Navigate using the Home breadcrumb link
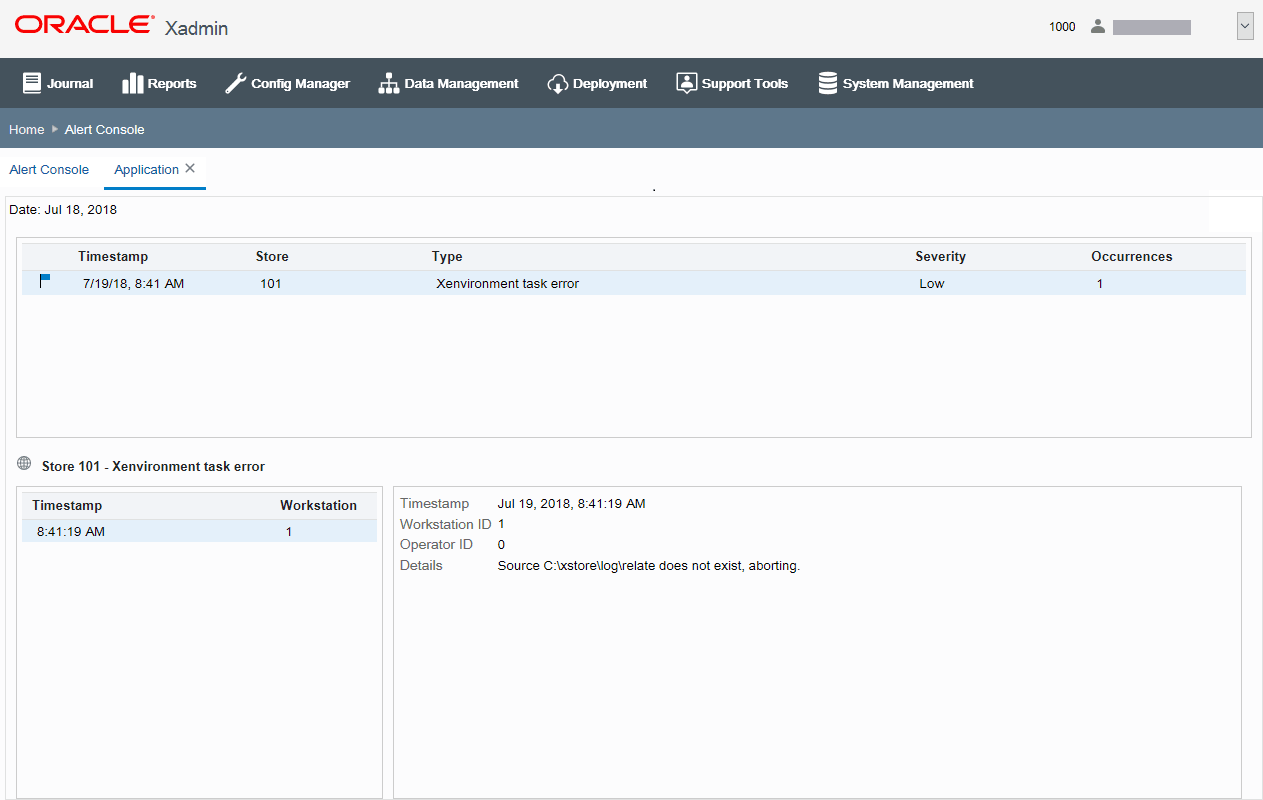The width and height of the screenshot is (1263, 800). coord(26,129)
